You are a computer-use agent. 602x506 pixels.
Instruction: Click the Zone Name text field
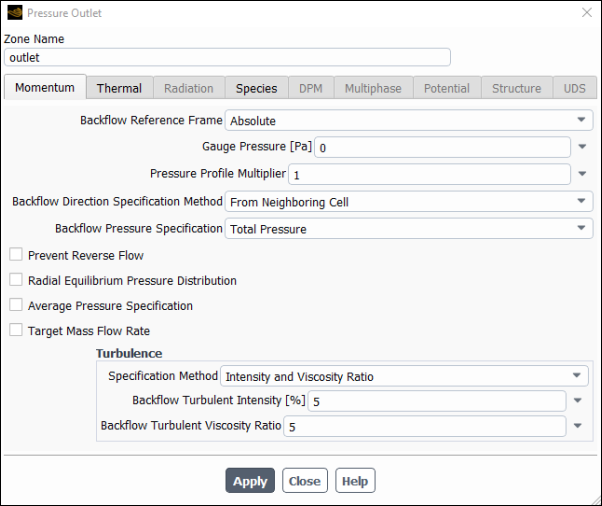(227, 58)
